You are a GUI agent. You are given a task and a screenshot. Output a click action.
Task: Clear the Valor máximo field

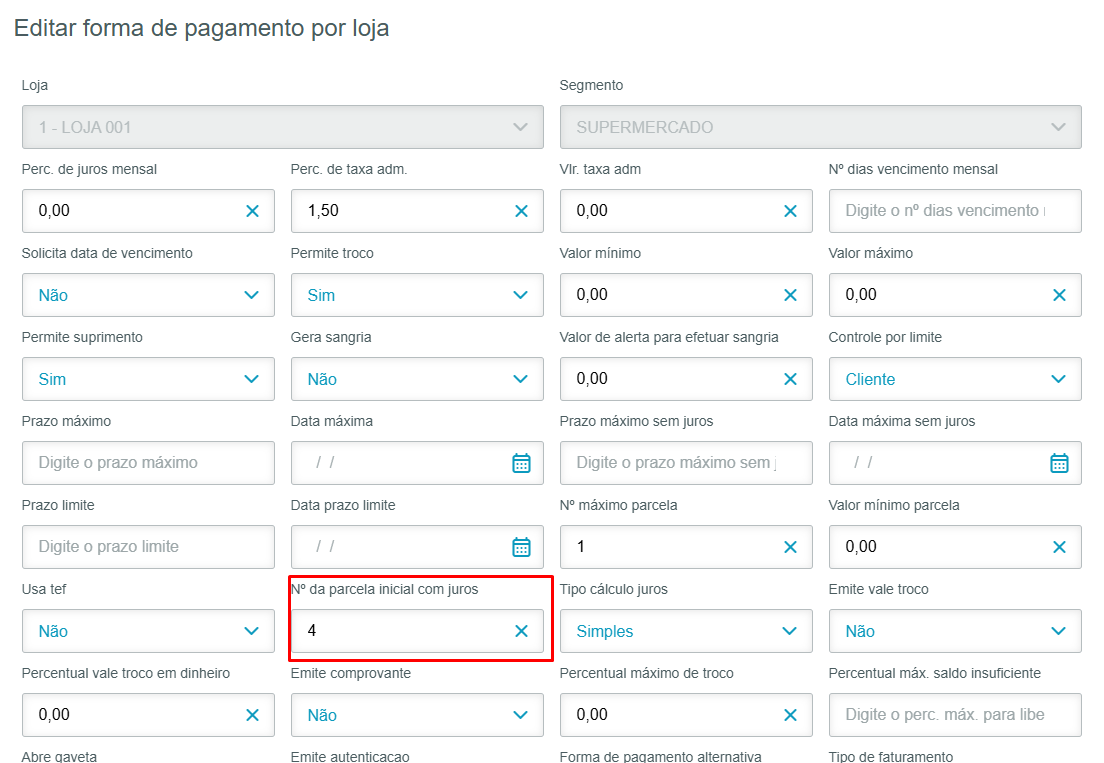click(x=1059, y=295)
